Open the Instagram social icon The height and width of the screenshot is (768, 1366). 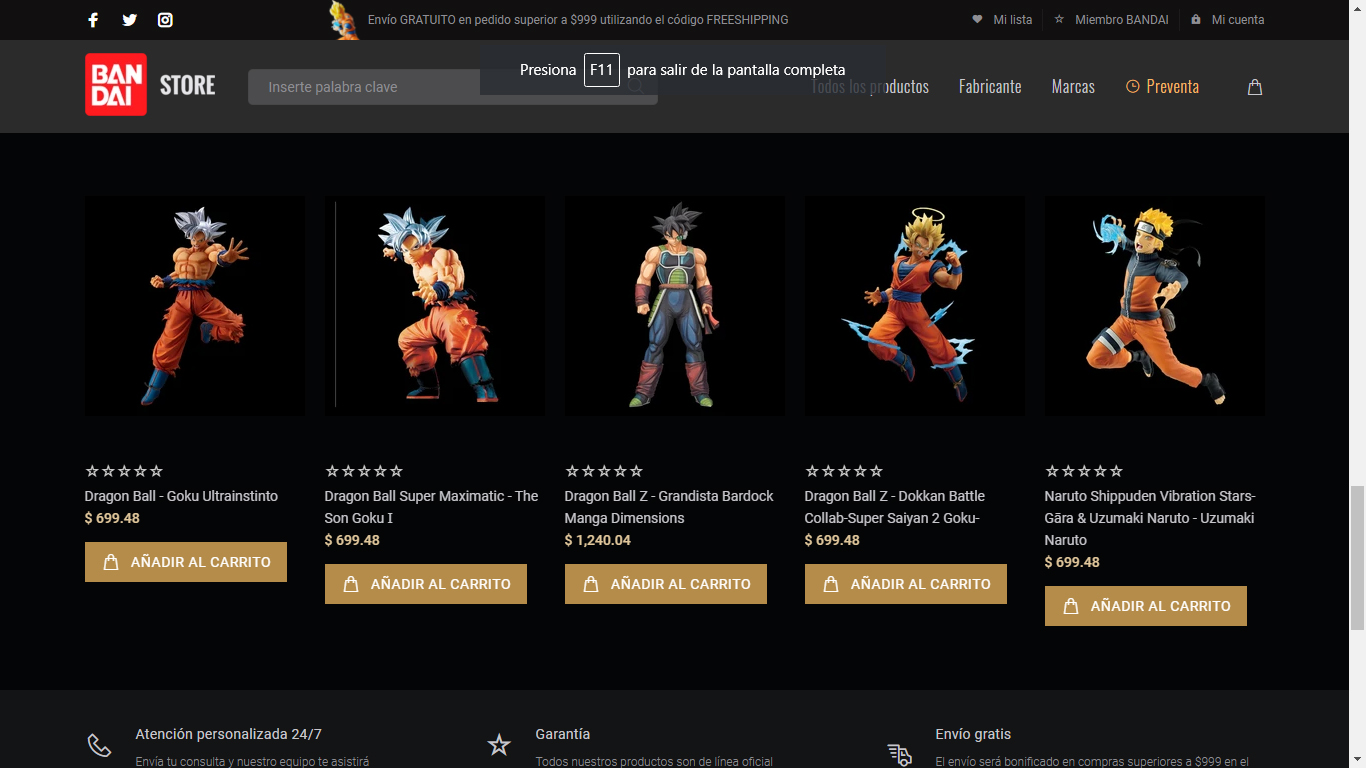pyautogui.click(x=165, y=20)
